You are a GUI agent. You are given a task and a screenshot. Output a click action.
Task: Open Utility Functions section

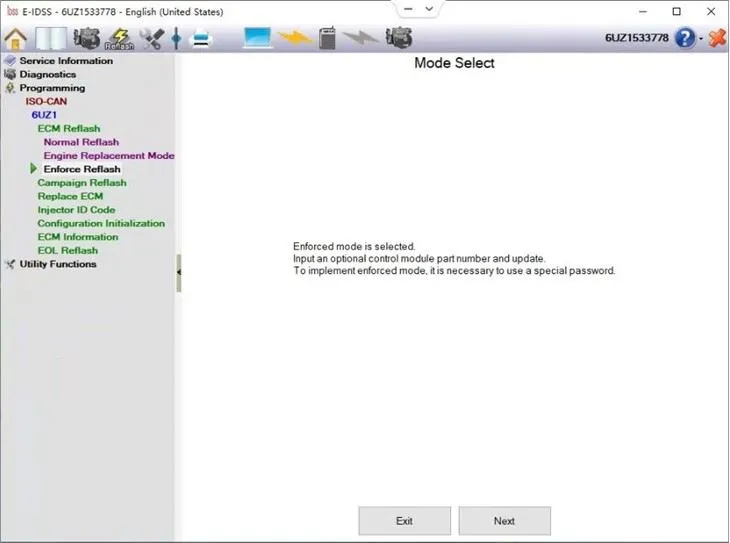pos(58,264)
